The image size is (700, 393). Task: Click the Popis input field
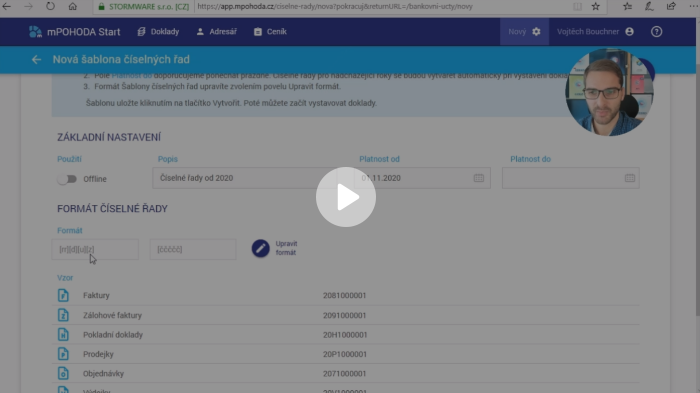(245, 178)
